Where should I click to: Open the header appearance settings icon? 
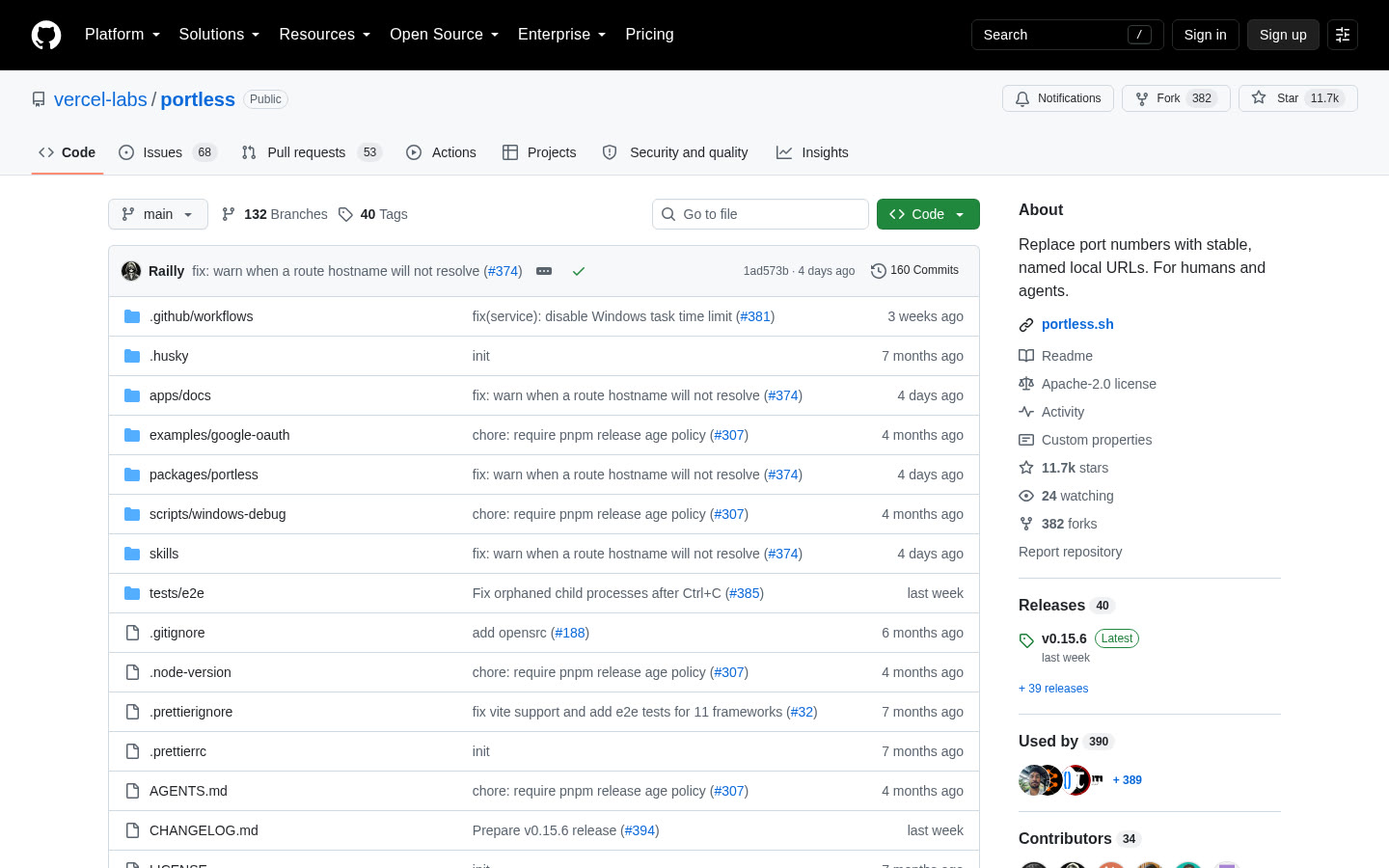tap(1343, 35)
